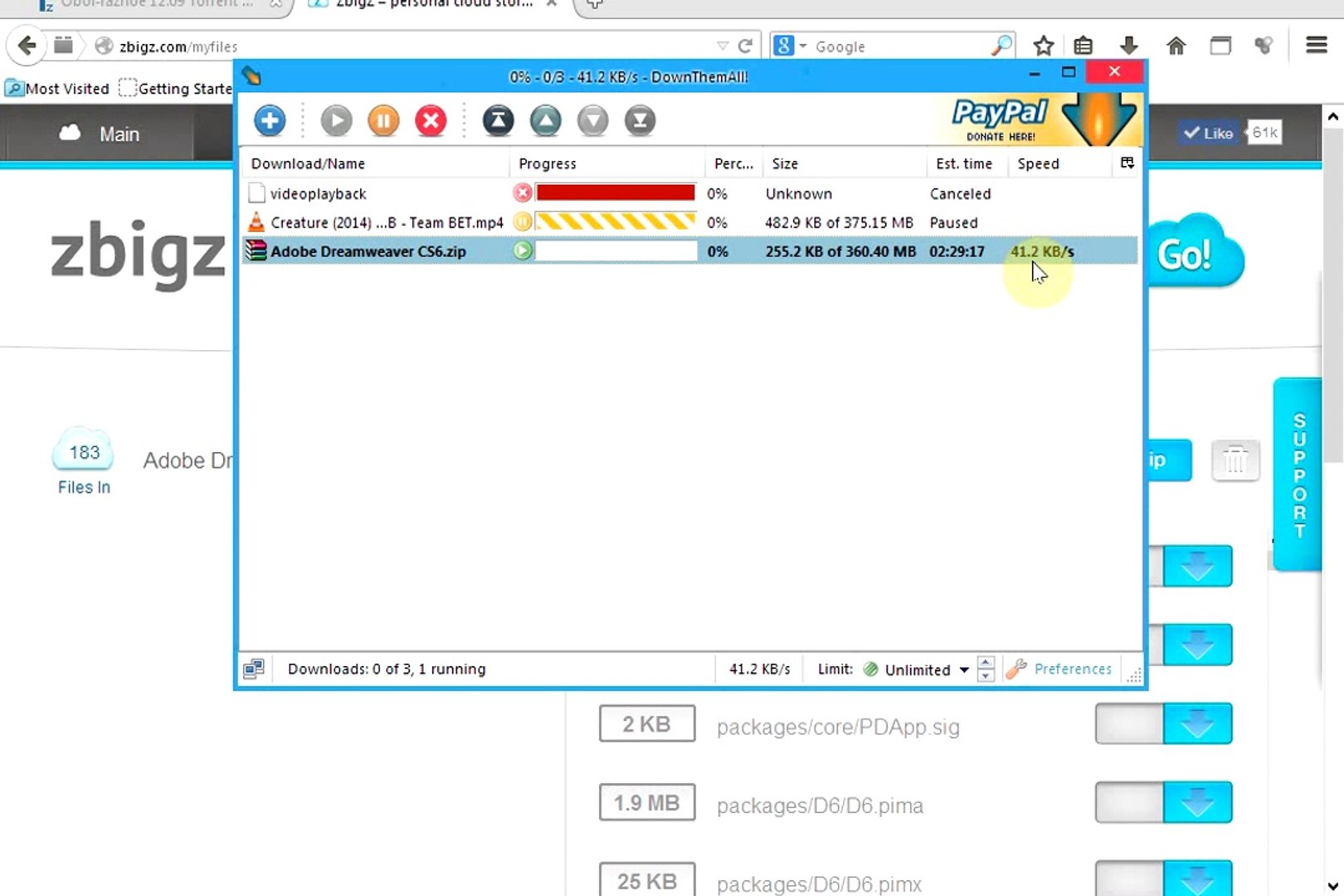Select the Creature (2014) Team BET.mp4 row
This screenshot has height=896, width=1344.
pos(689,222)
